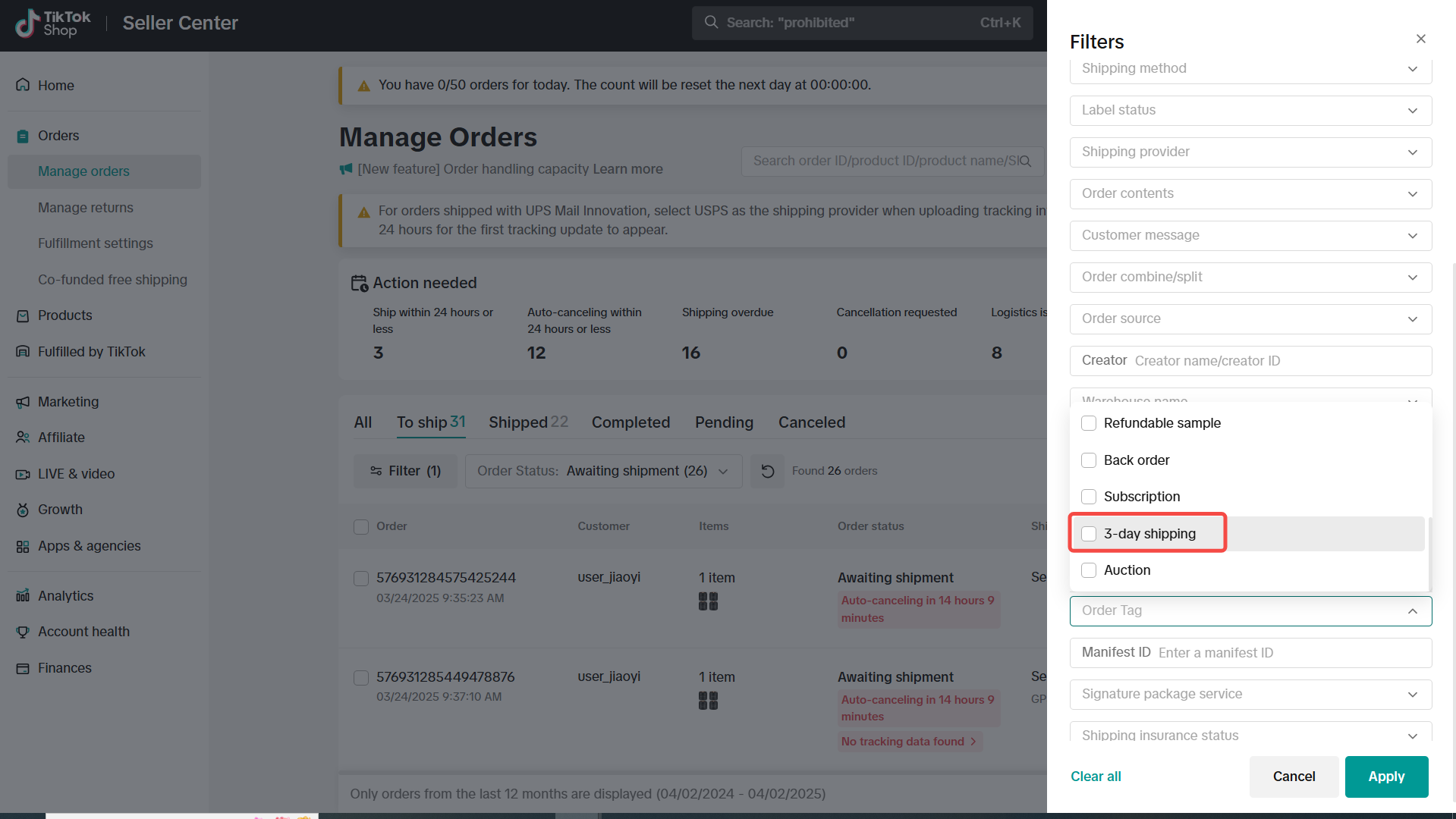Open Home from sidebar icon
Screen dimensions: 1456x819
point(23,85)
